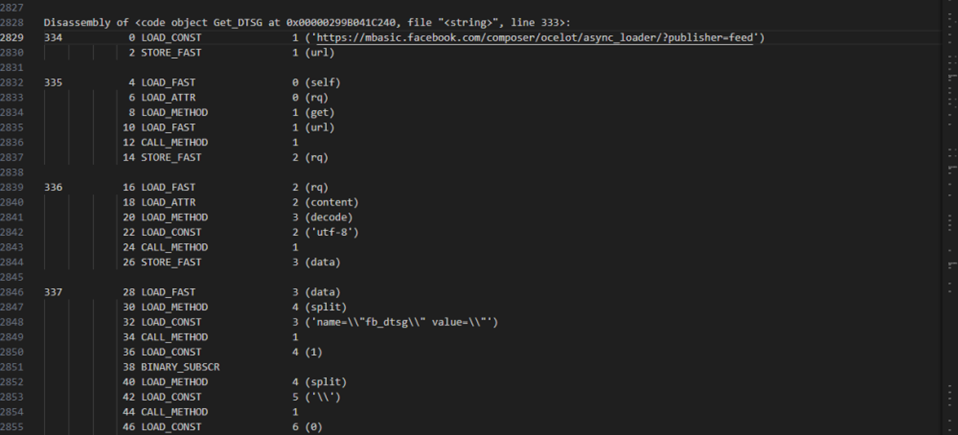The image size is (958, 435).
Task: Click line number 2855 in the gutter
Action: click(13, 427)
